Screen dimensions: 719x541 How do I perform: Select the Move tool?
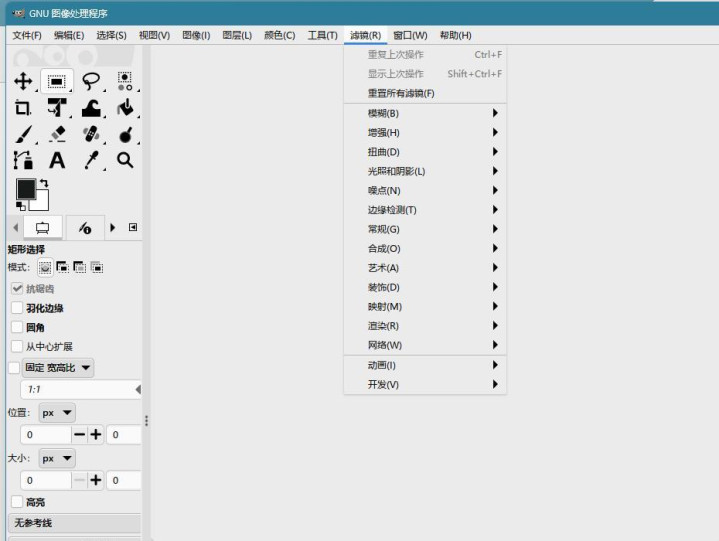coord(23,82)
